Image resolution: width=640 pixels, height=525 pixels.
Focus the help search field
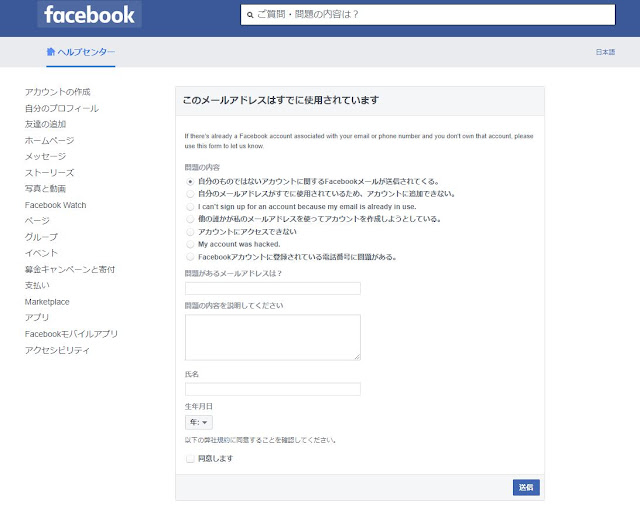click(428, 15)
